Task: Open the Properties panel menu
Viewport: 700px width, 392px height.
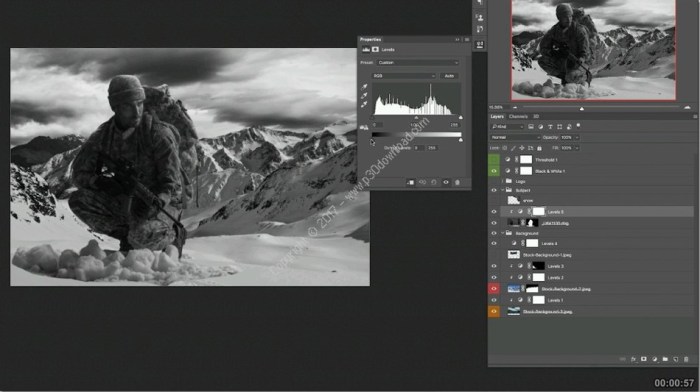Action: click(x=467, y=40)
